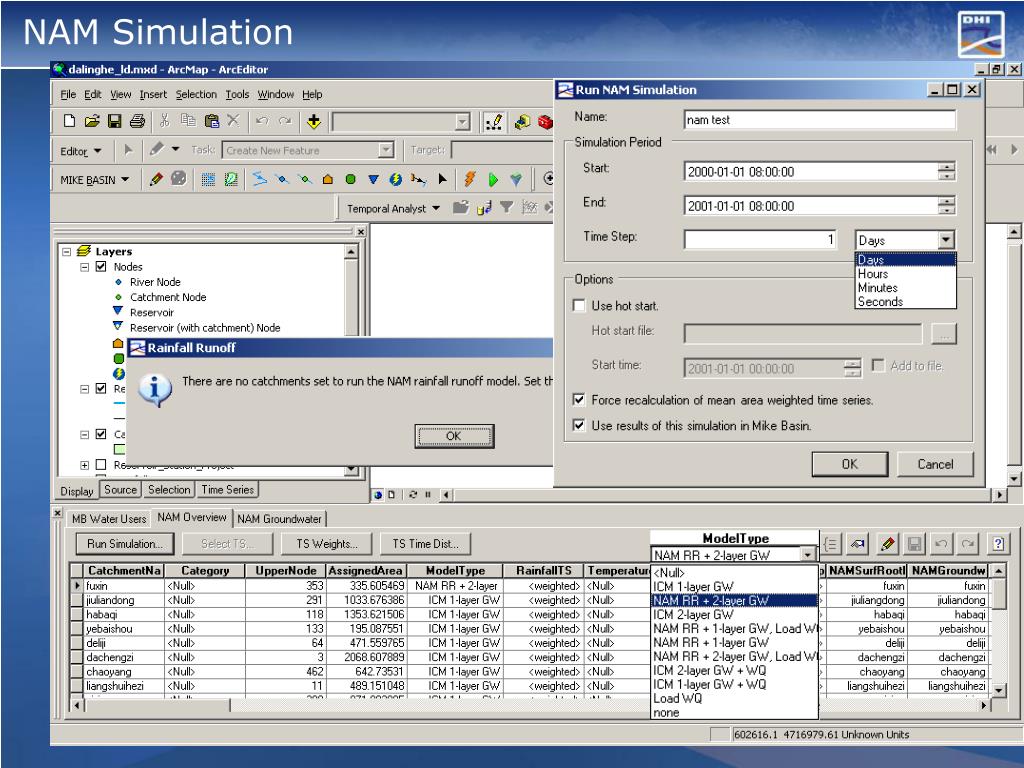Open the File menu
The height and width of the screenshot is (768, 1024).
tap(68, 95)
